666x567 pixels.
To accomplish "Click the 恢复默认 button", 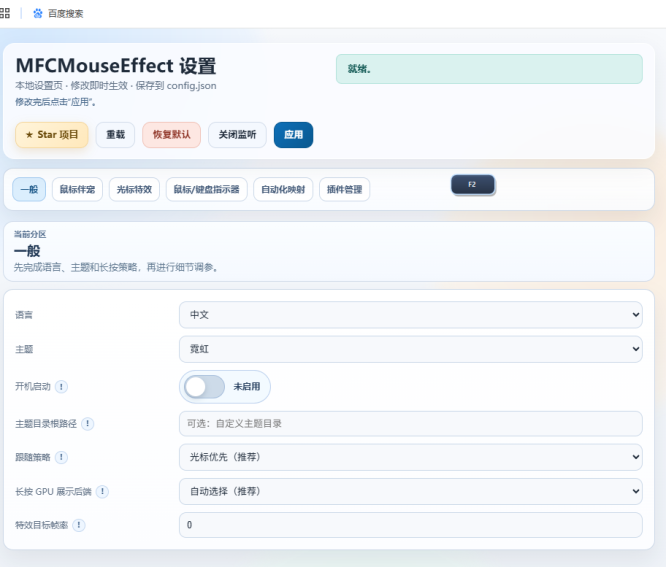I will click(172, 135).
